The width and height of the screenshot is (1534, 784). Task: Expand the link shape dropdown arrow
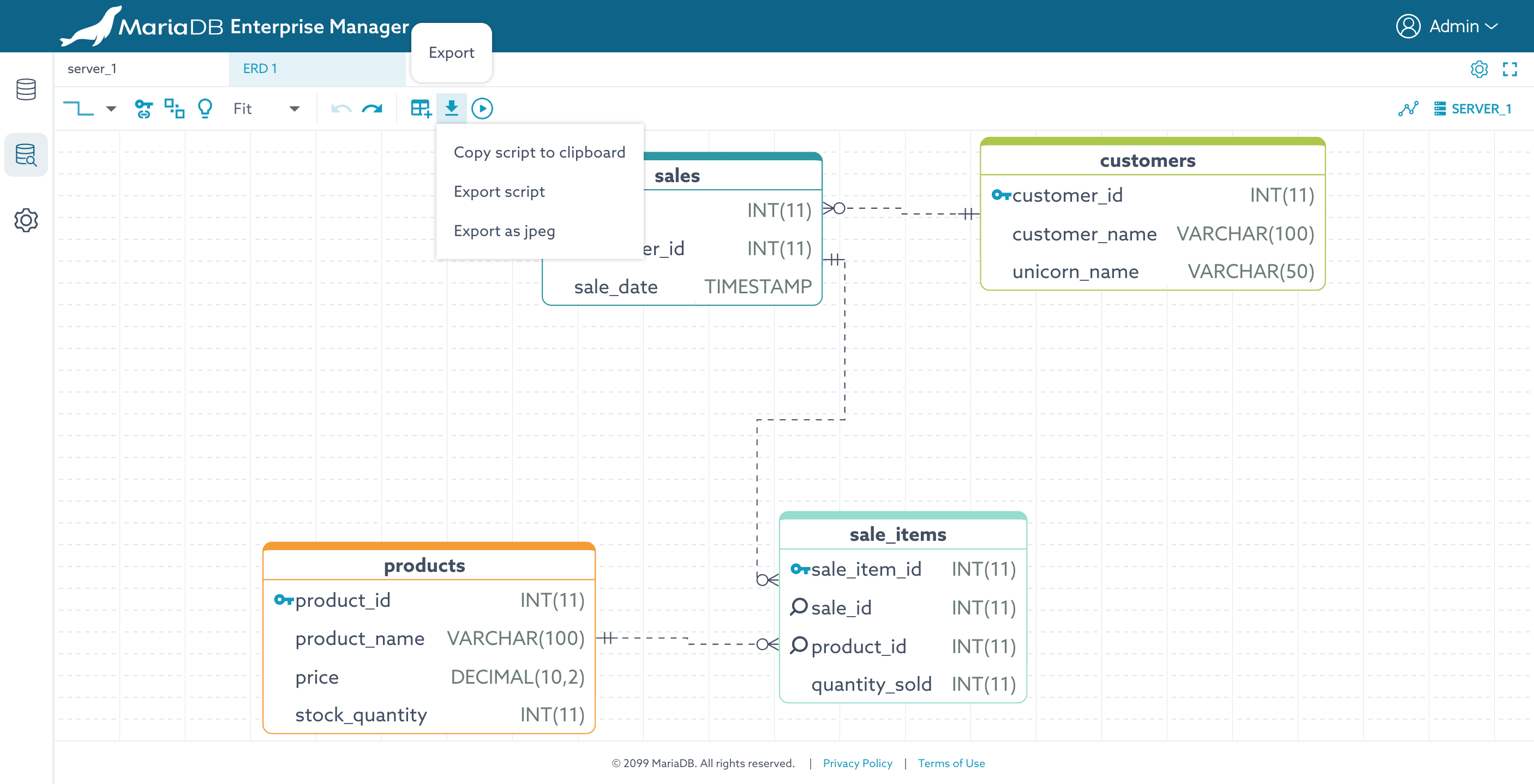point(111,108)
